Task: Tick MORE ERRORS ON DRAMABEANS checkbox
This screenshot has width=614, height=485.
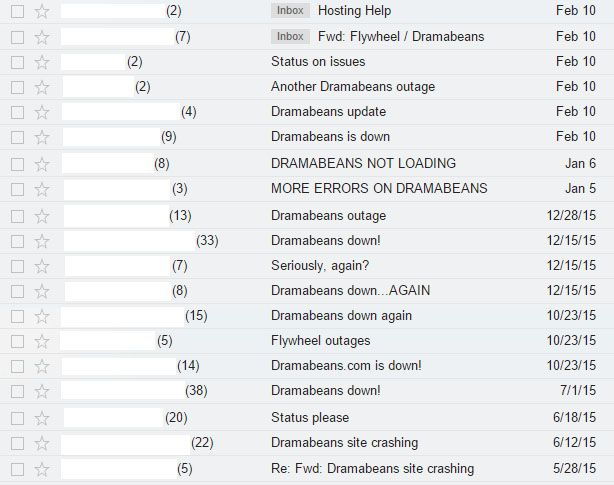Action: pos(17,189)
